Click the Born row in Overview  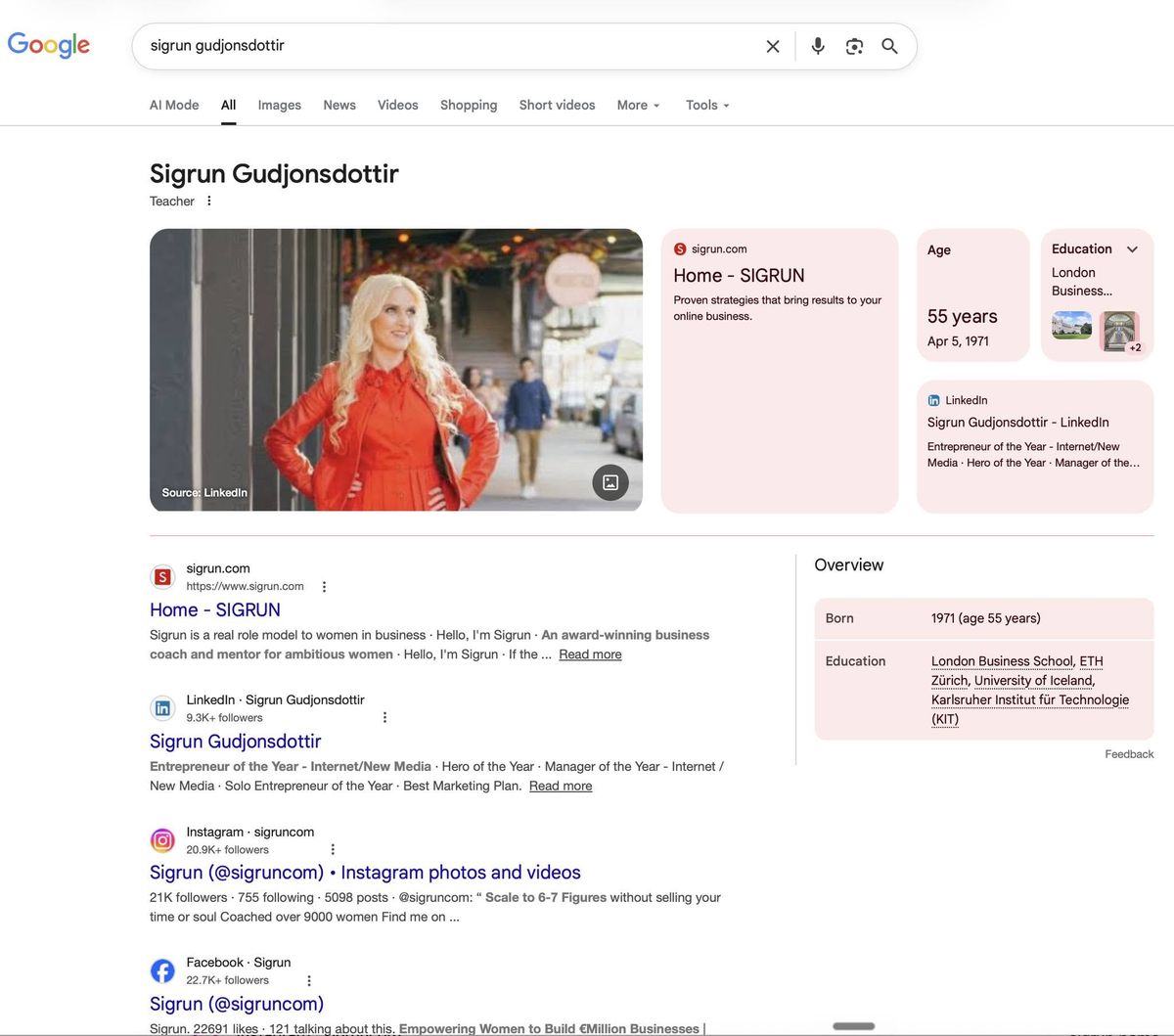(x=984, y=618)
